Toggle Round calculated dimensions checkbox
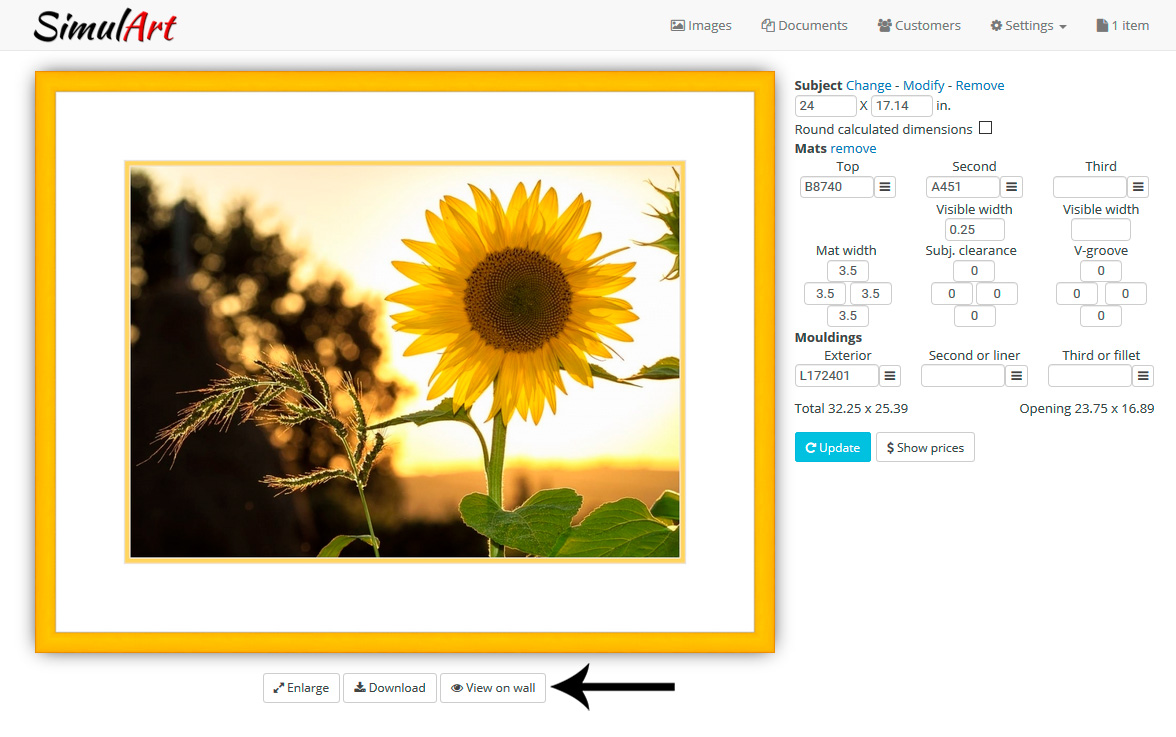Viewport: 1176px width, 737px height. (x=986, y=128)
